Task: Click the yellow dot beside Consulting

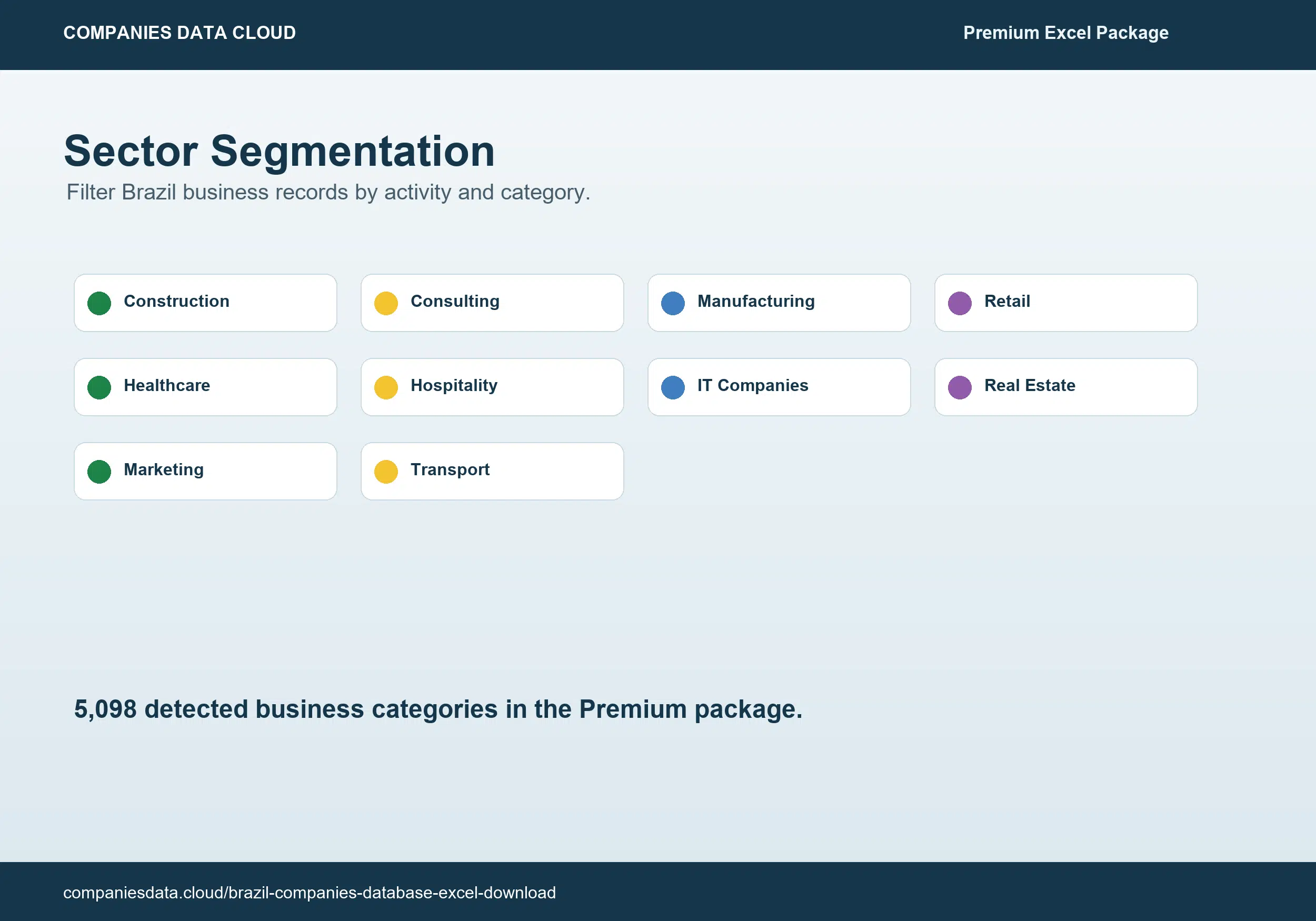Action: click(386, 303)
